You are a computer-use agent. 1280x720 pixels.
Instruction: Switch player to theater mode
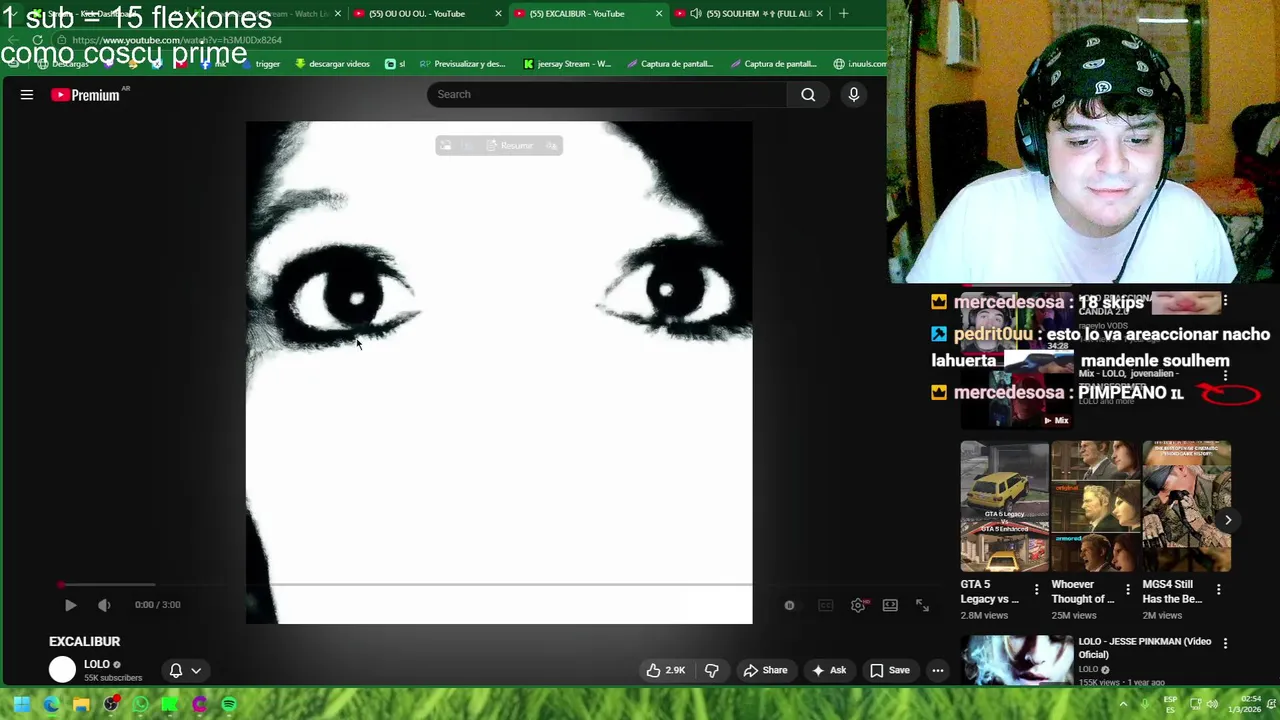(890, 605)
